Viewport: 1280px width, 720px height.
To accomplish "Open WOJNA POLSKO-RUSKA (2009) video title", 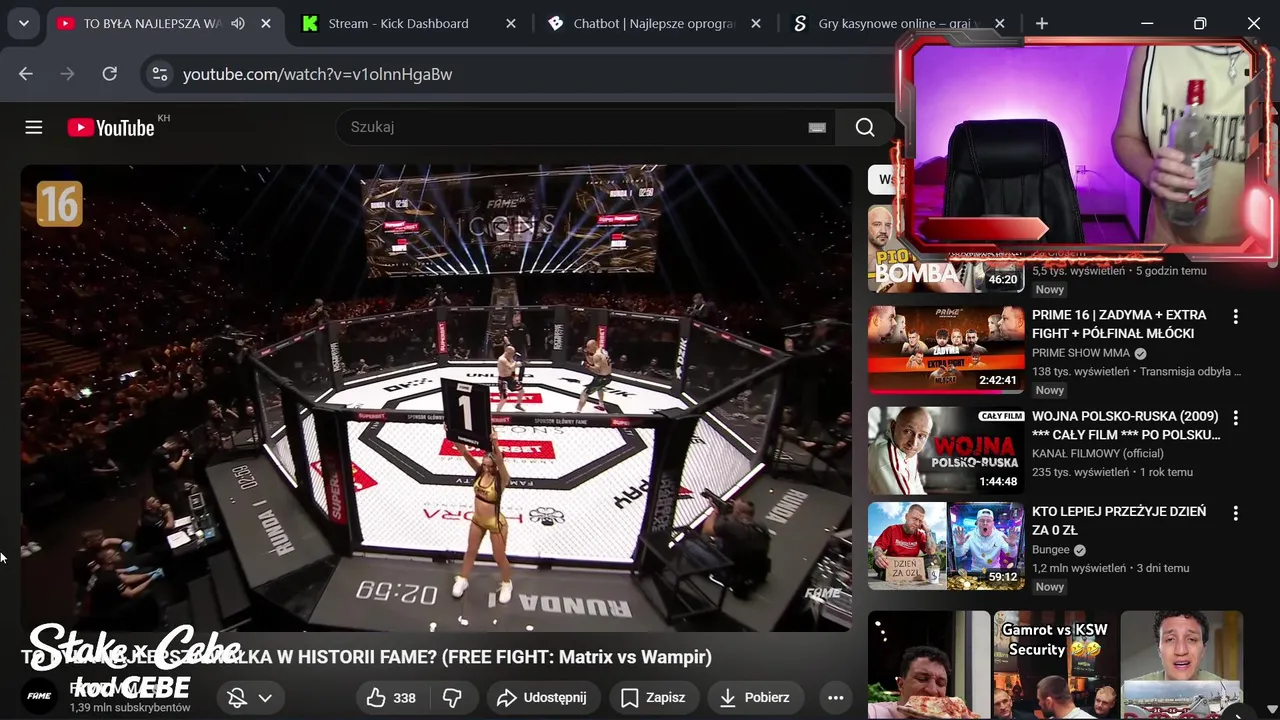I will (x=1126, y=425).
